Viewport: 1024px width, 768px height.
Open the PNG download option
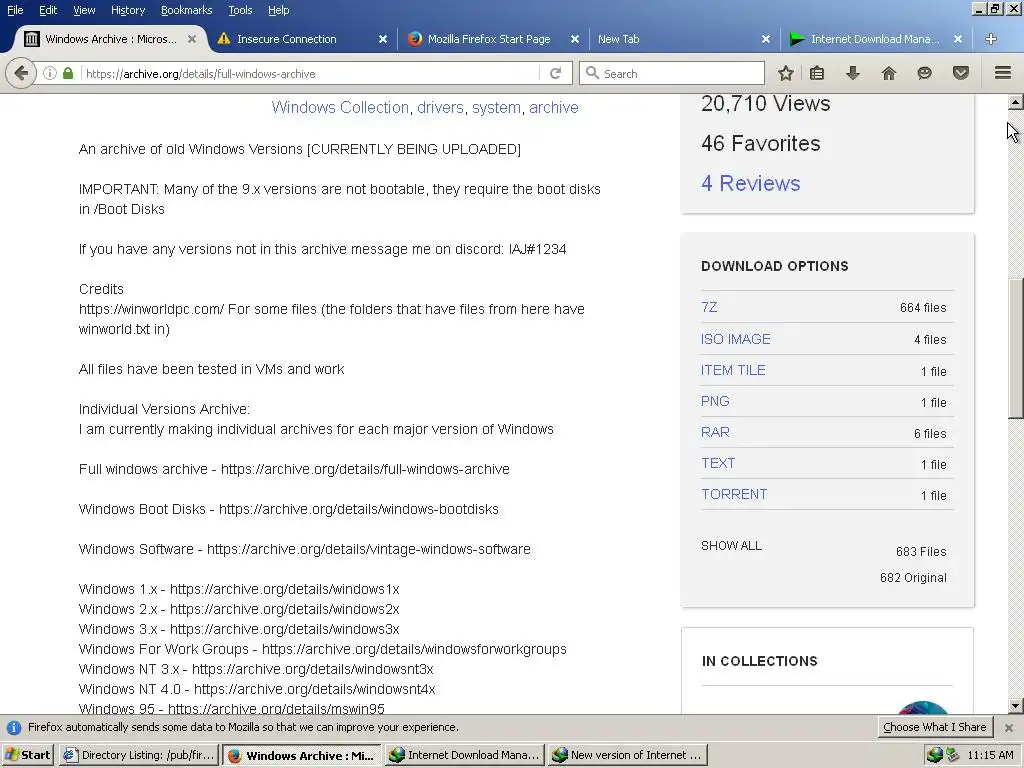click(x=715, y=401)
